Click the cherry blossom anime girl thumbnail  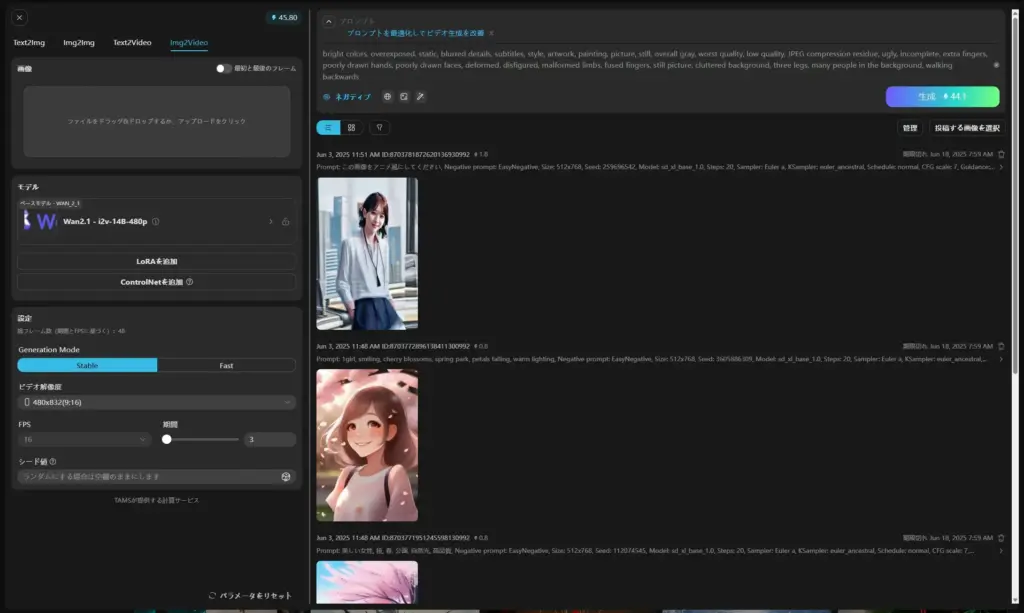367,445
